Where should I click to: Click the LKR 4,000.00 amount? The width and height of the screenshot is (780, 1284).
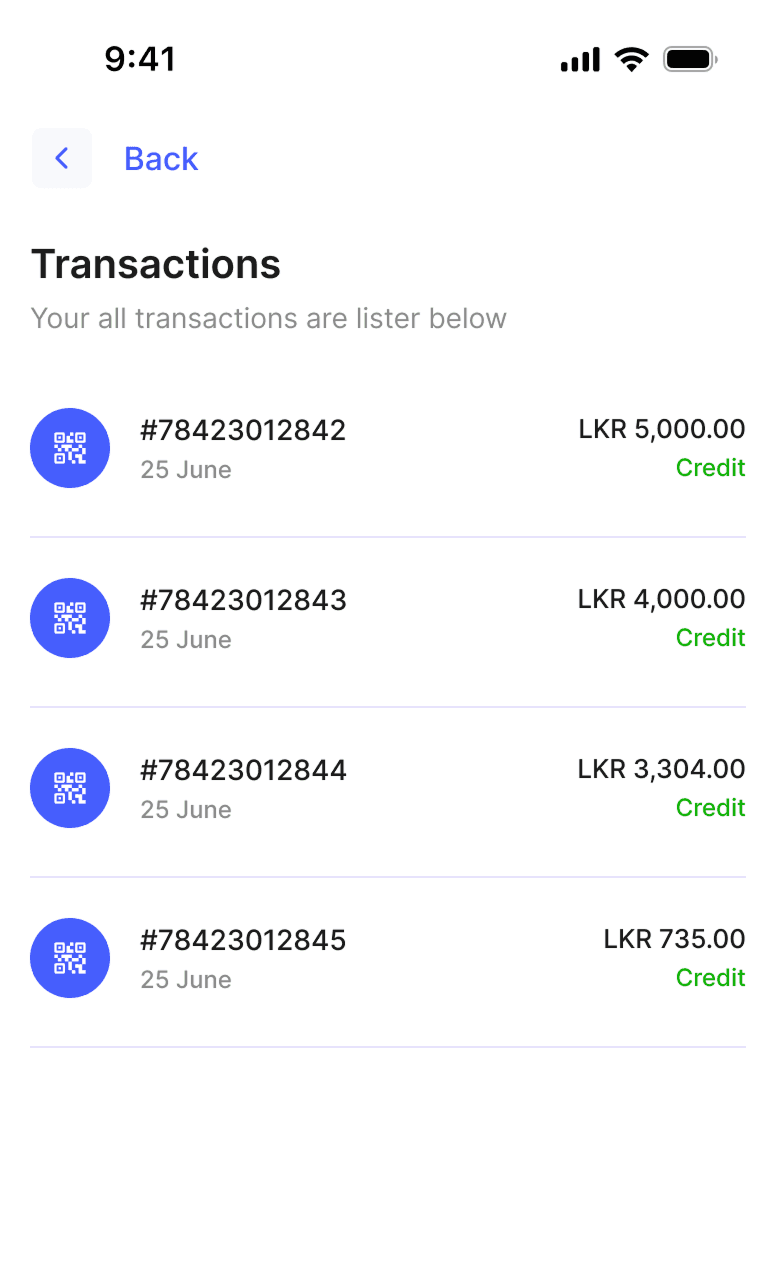662,599
